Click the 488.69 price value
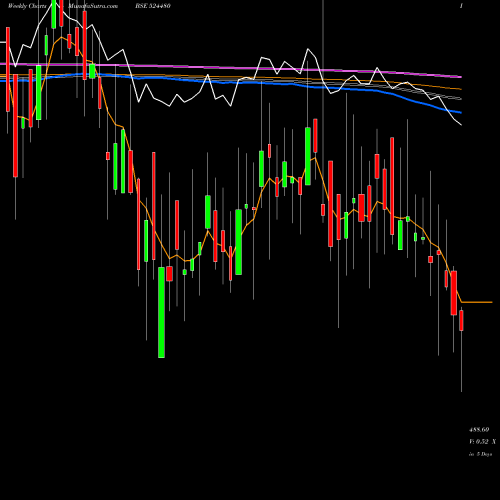This screenshot has width=500, height=500. click(479, 430)
